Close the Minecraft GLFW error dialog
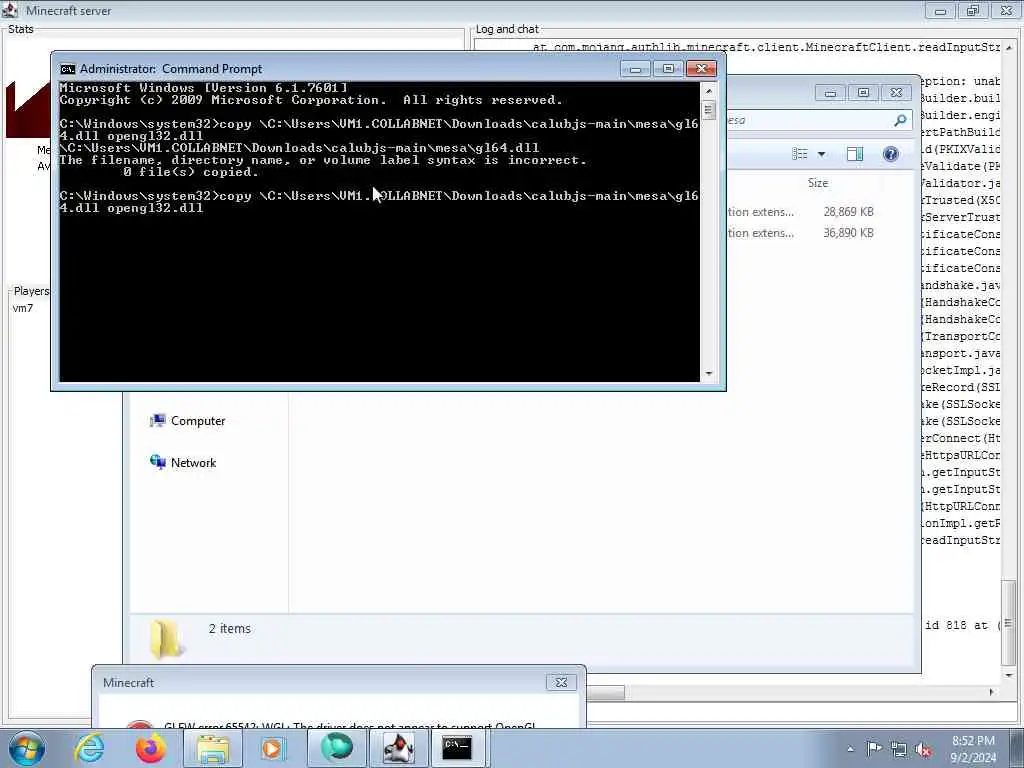1024x768 pixels. click(561, 682)
